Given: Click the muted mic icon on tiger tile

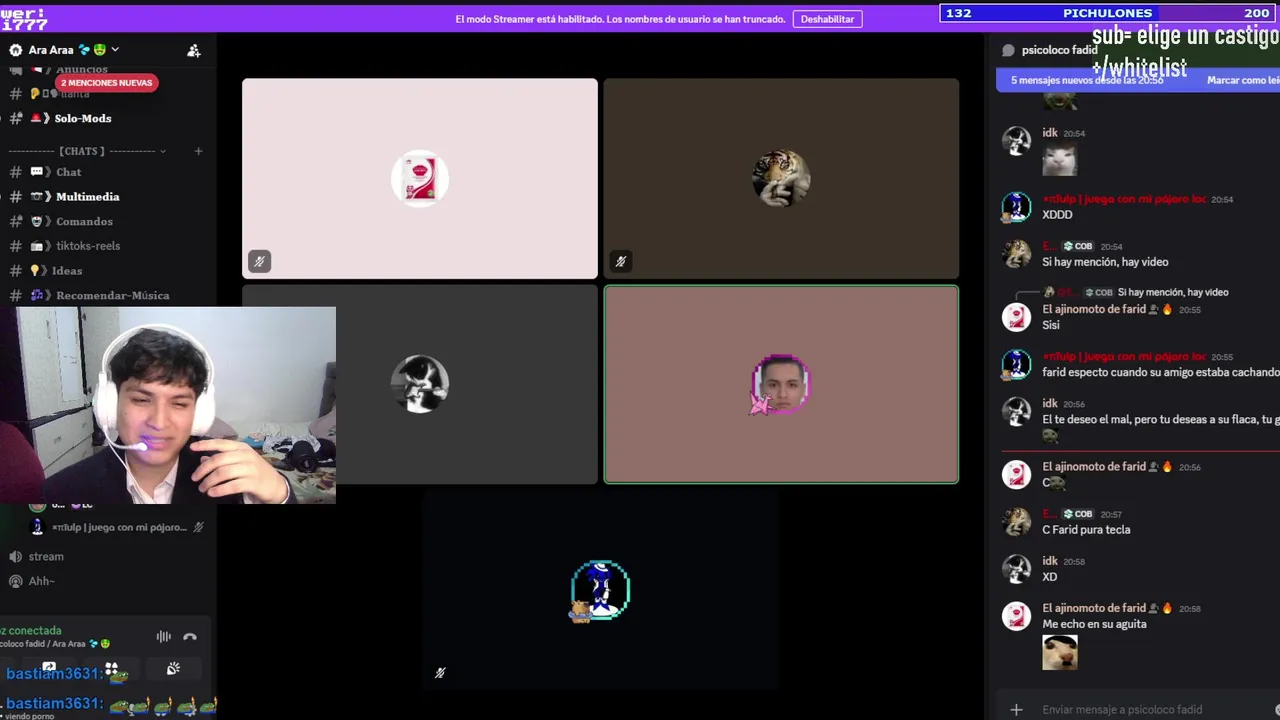Looking at the screenshot, I should (620, 262).
